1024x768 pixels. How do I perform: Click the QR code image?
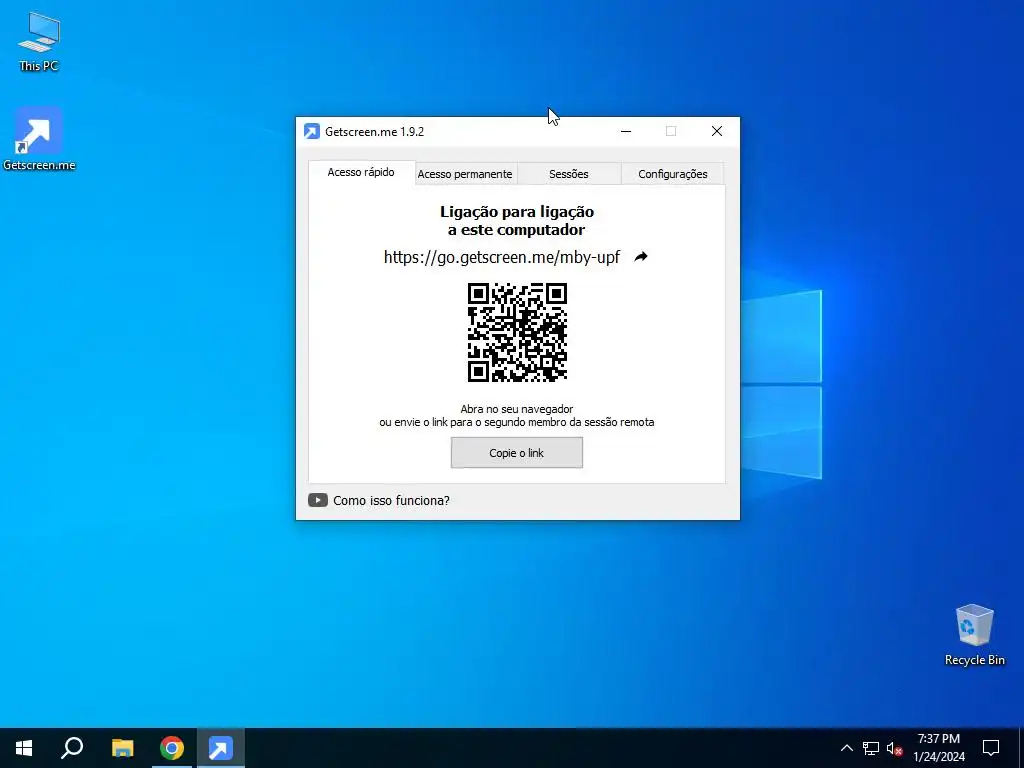click(517, 332)
